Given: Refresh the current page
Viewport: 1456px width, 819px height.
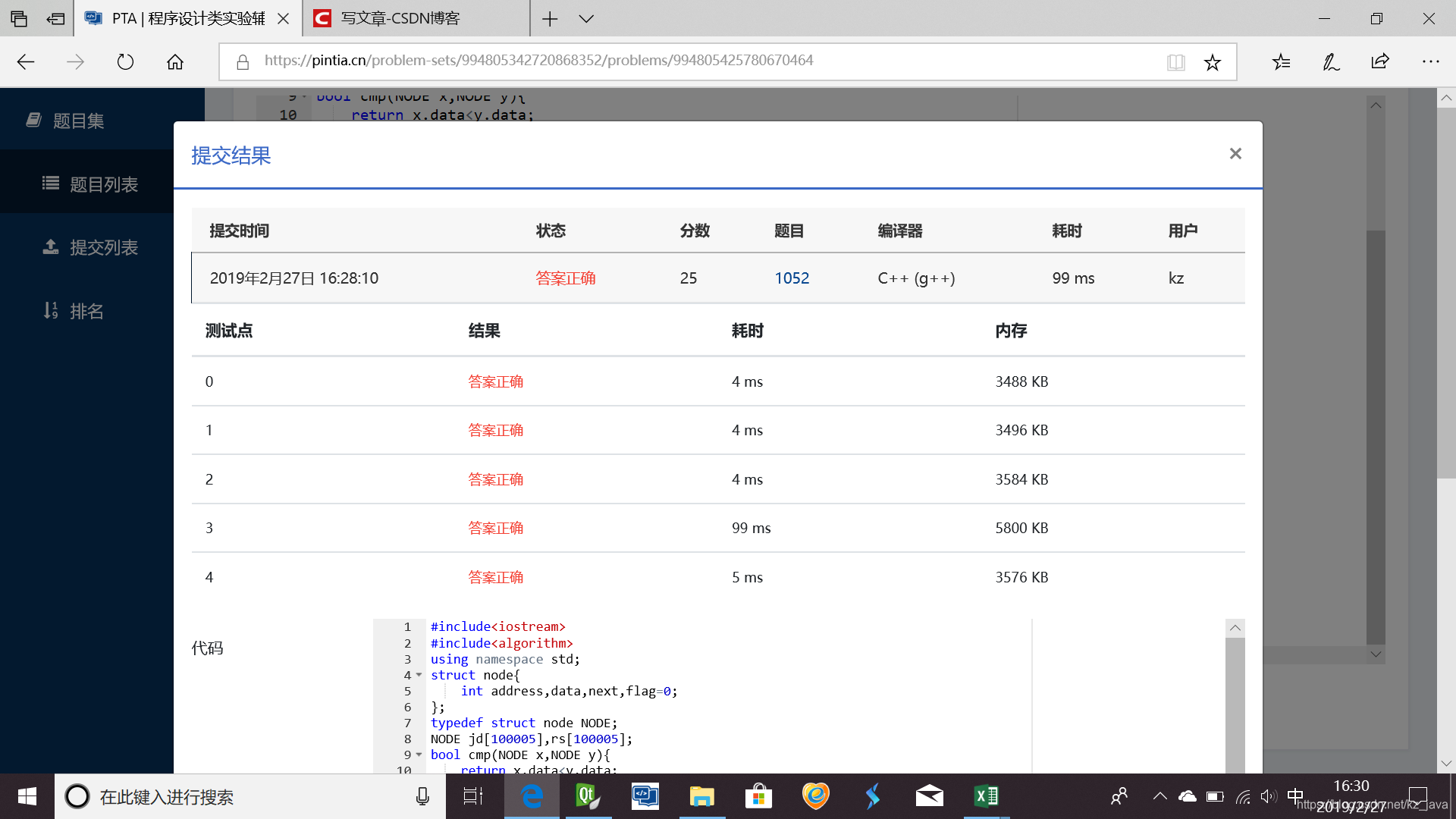Looking at the screenshot, I should pos(124,61).
